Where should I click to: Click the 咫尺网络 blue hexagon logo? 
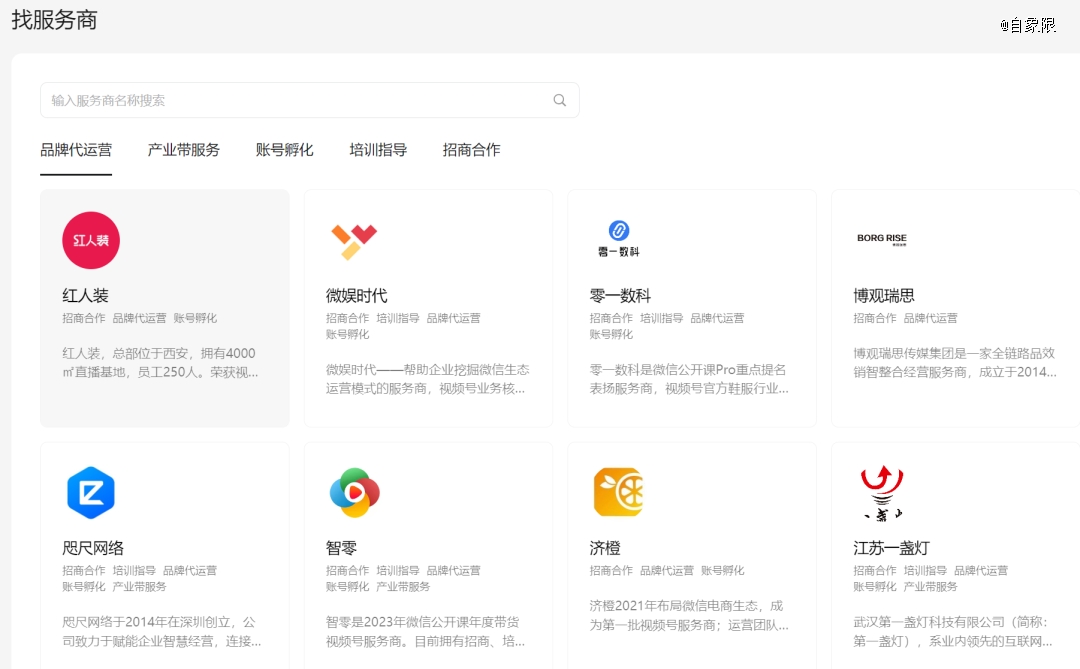(91, 493)
